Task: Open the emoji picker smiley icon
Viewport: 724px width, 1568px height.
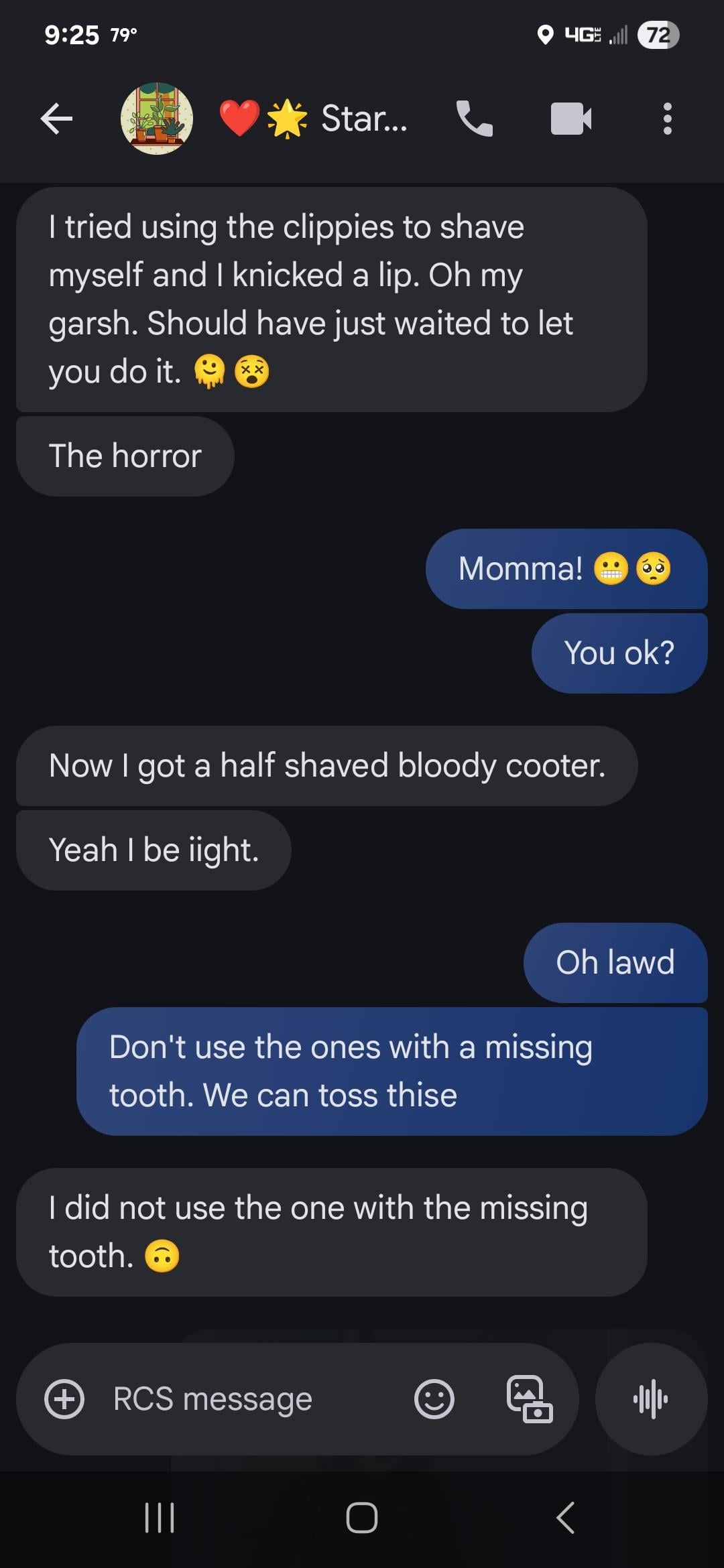Action: (x=434, y=1399)
